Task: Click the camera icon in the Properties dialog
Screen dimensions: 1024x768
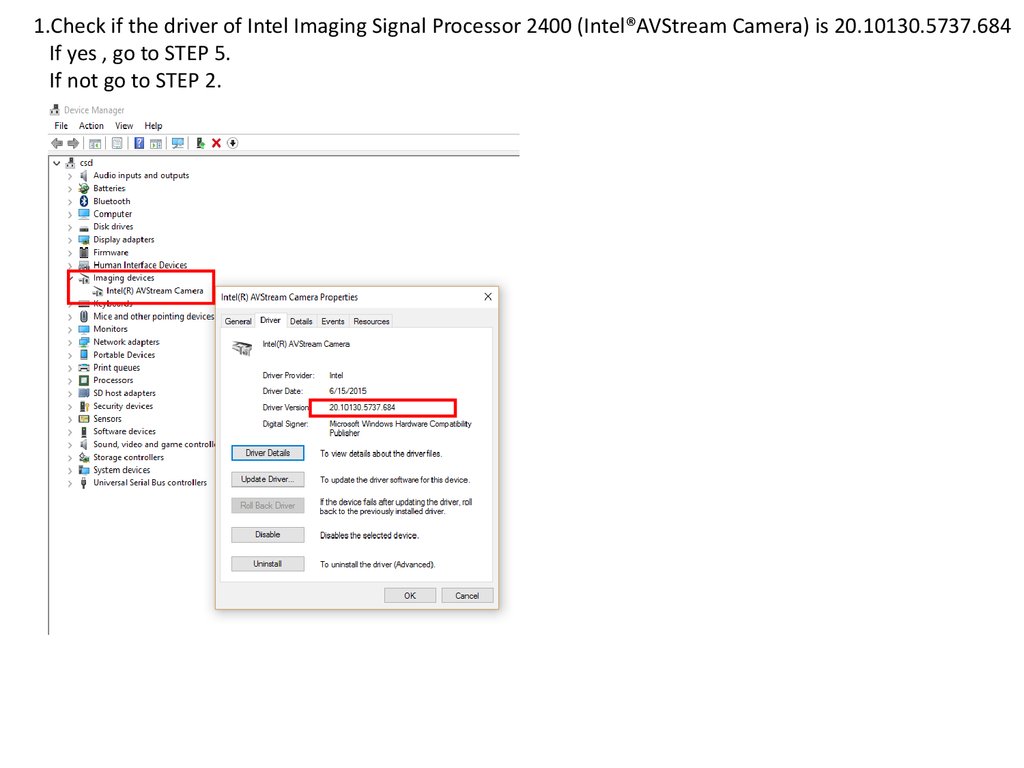Action: pos(242,348)
